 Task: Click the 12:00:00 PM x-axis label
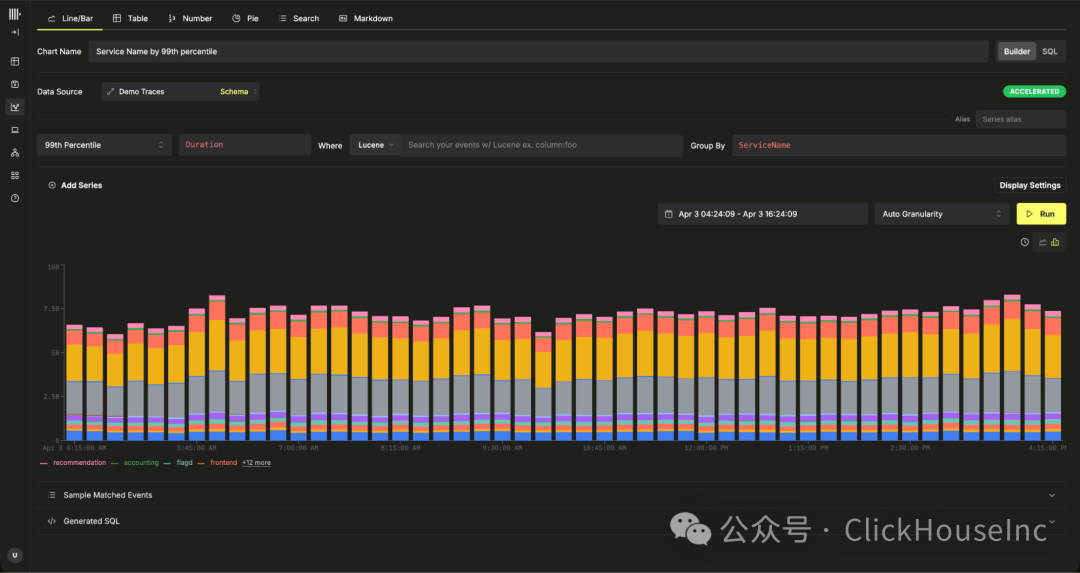[x=705, y=448]
